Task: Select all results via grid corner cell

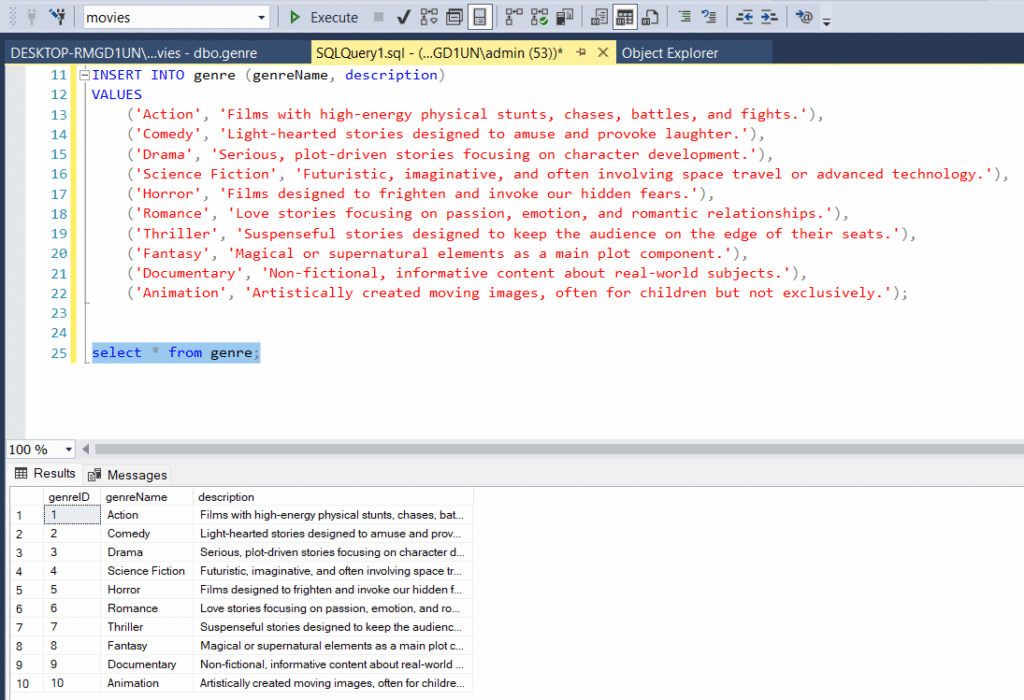Action: (x=27, y=497)
